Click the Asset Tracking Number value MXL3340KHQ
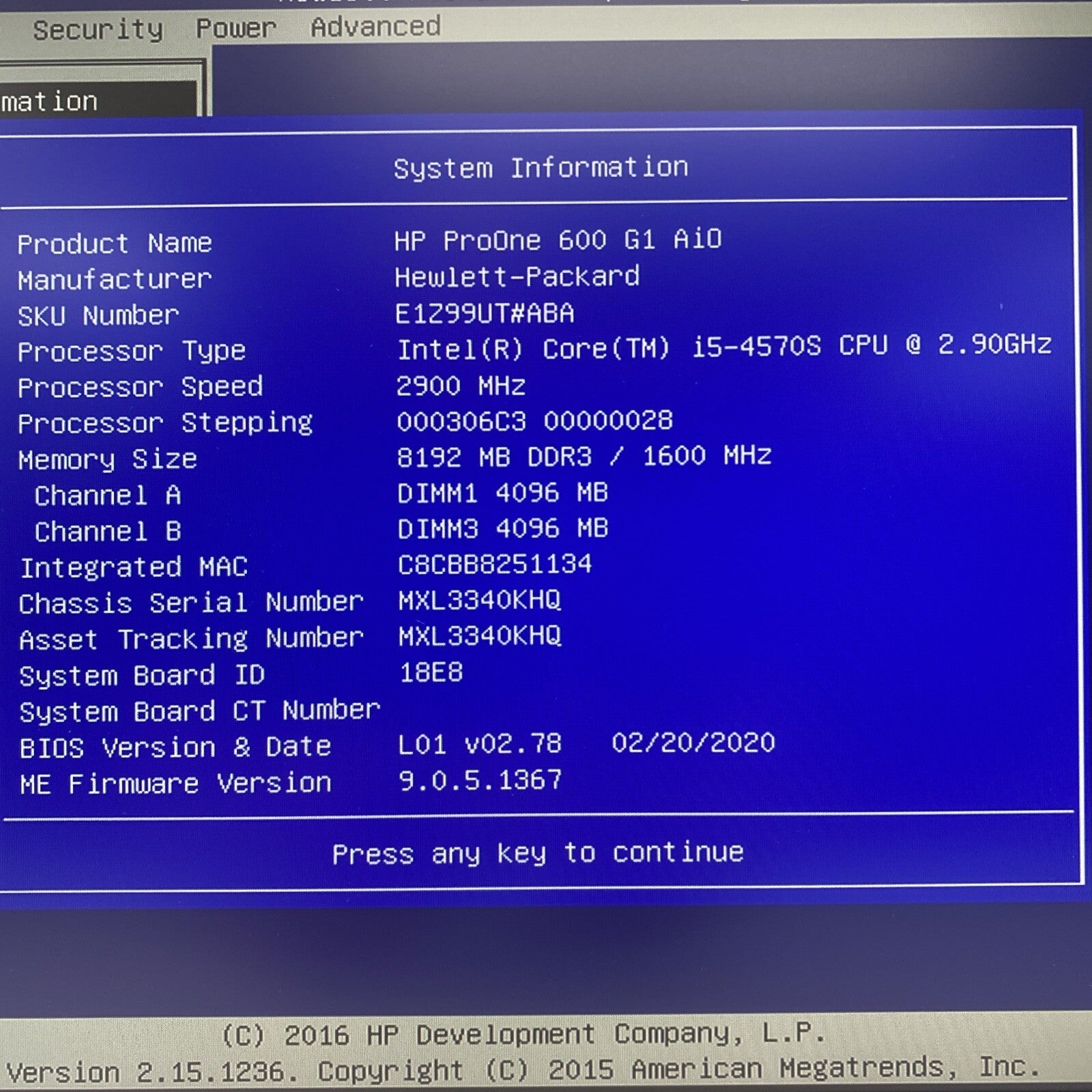The height and width of the screenshot is (1092, 1092). click(x=480, y=636)
